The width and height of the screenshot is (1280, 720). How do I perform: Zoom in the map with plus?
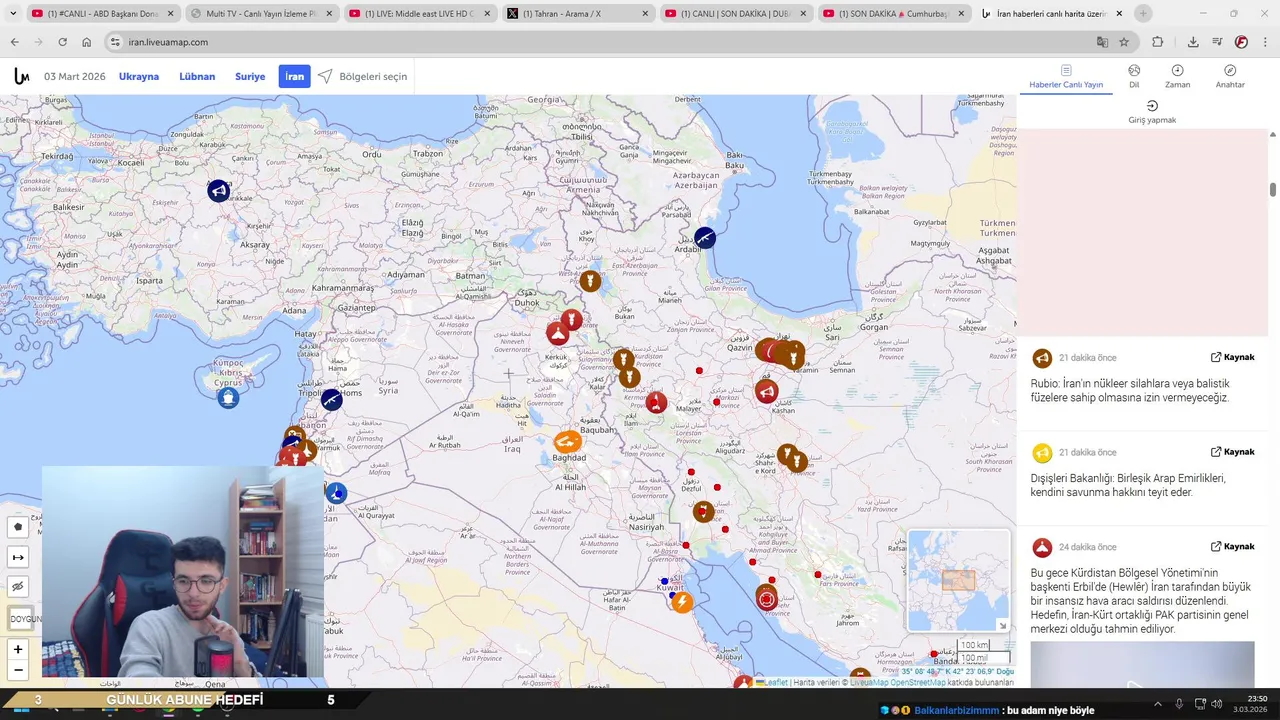[x=18, y=650]
